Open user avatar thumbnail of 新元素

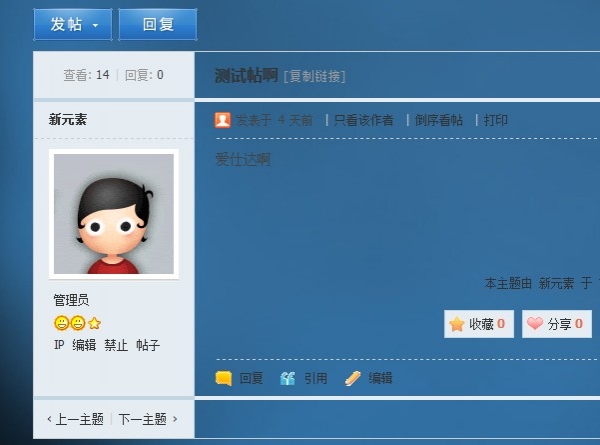(x=114, y=214)
